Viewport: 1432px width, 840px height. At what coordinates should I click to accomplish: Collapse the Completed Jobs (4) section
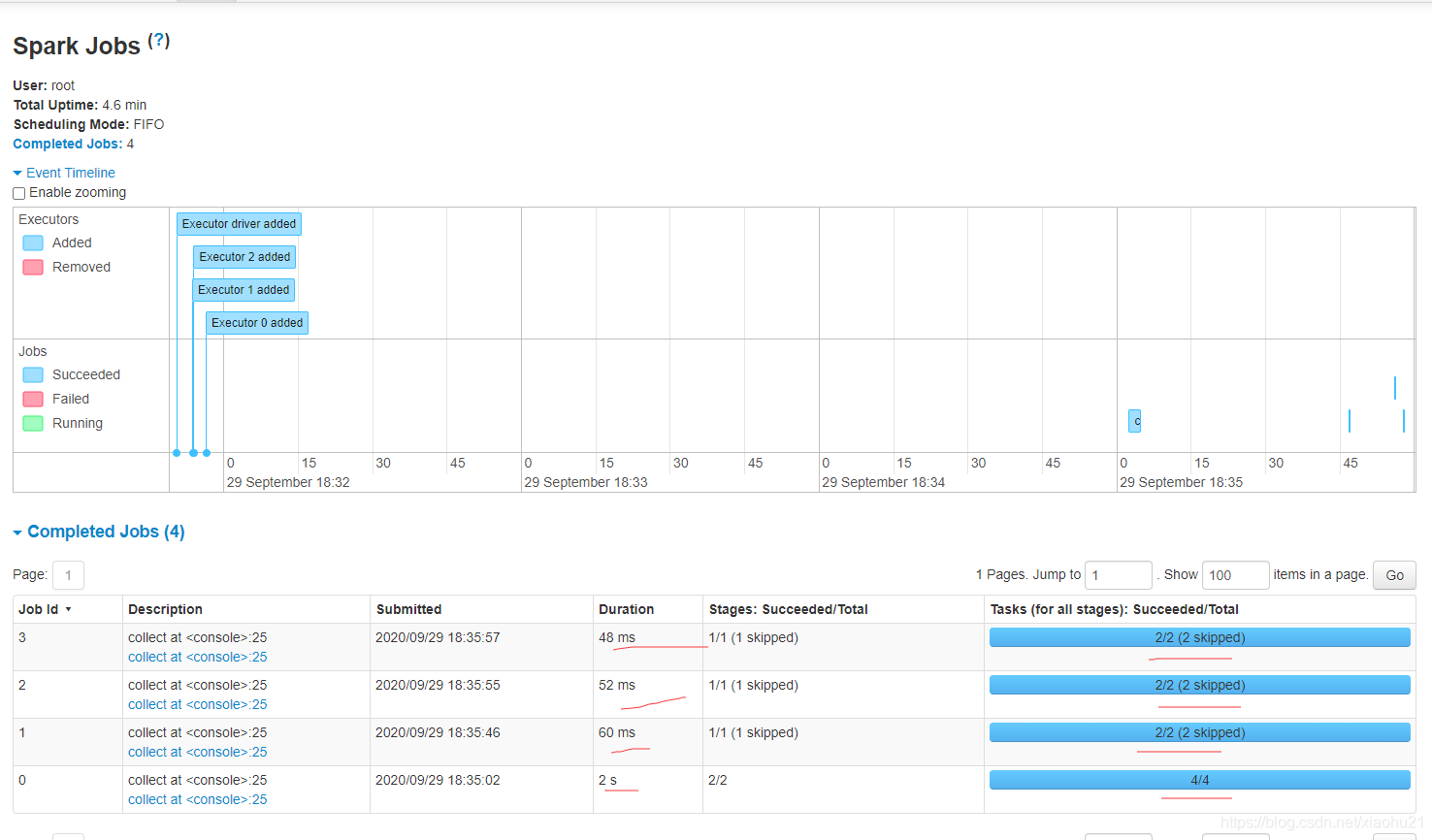99,532
